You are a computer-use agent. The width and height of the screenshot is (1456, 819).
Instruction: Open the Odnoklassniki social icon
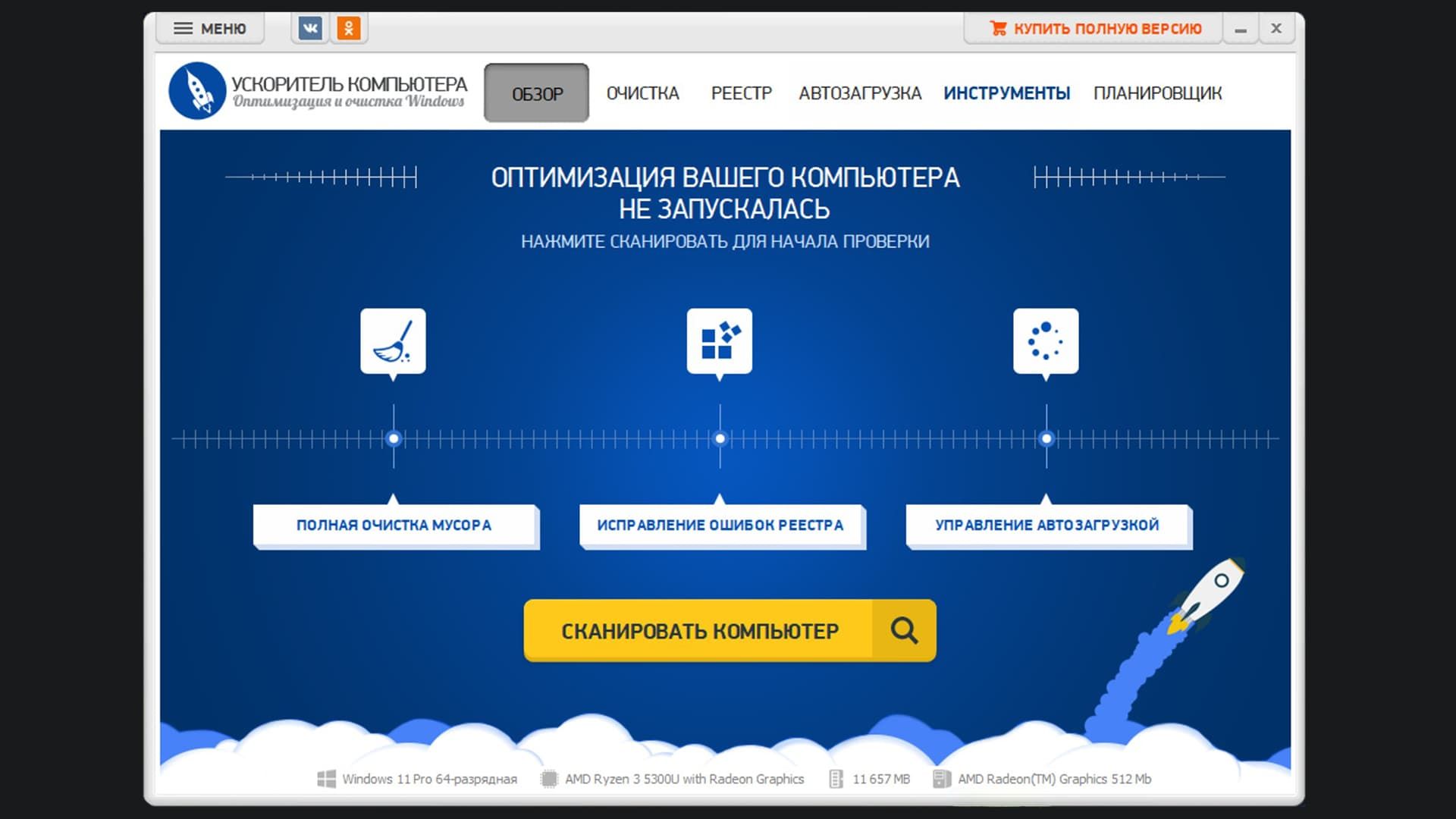click(x=349, y=29)
